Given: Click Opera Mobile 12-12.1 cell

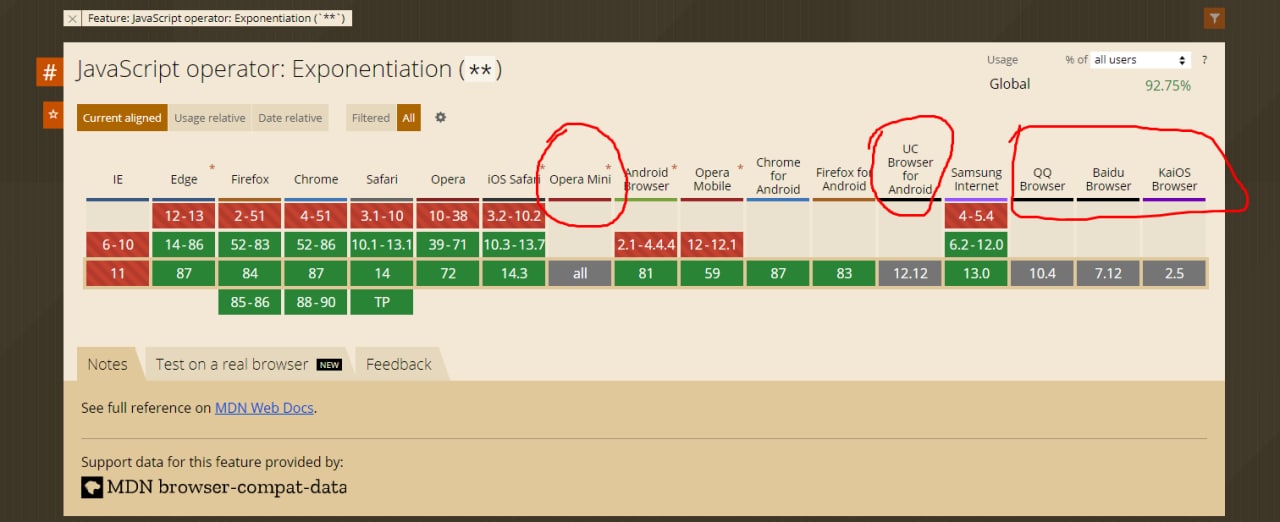Looking at the screenshot, I should click(x=712, y=245).
